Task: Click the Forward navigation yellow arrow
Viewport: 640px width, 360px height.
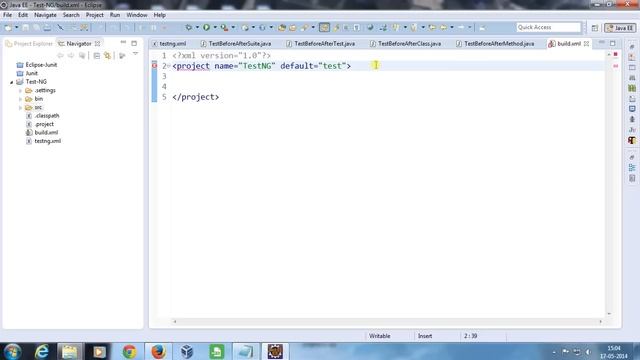Action: click(461, 27)
